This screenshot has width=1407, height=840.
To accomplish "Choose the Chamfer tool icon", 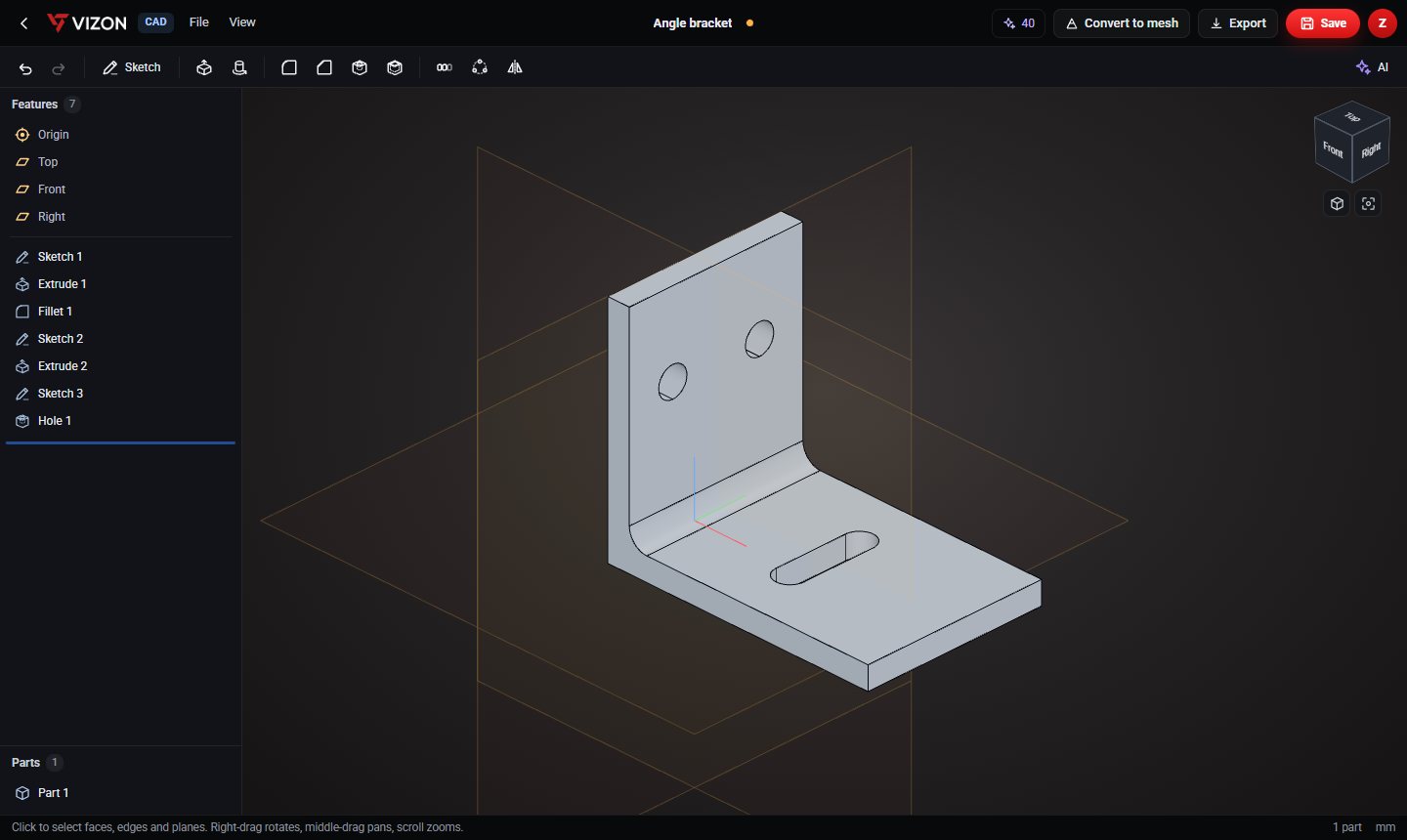I will pos(324,67).
